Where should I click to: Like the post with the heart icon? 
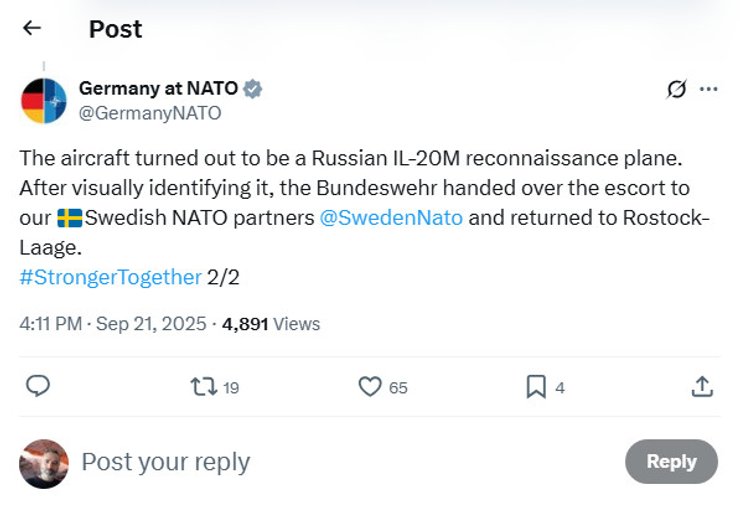370,386
